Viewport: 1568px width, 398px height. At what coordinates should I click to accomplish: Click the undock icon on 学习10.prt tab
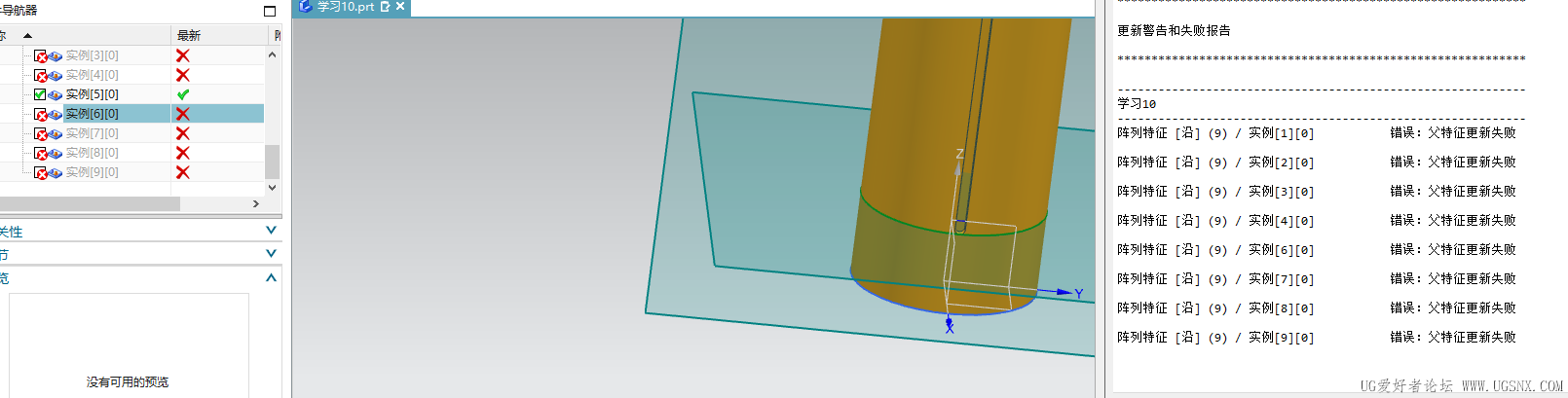385,7
